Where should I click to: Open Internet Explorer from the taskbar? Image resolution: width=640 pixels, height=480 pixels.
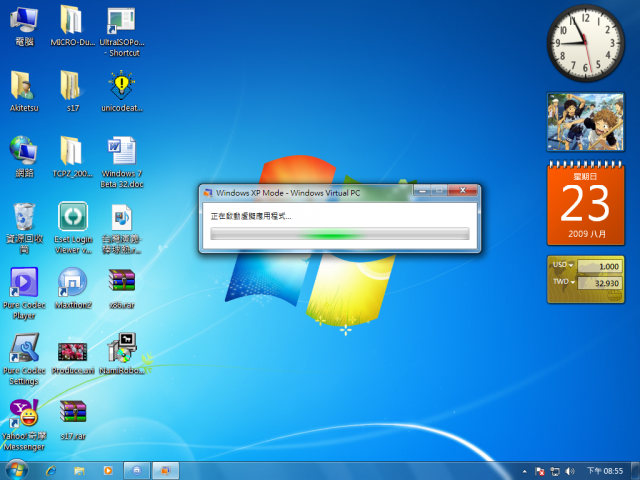(x=51, y=471)
